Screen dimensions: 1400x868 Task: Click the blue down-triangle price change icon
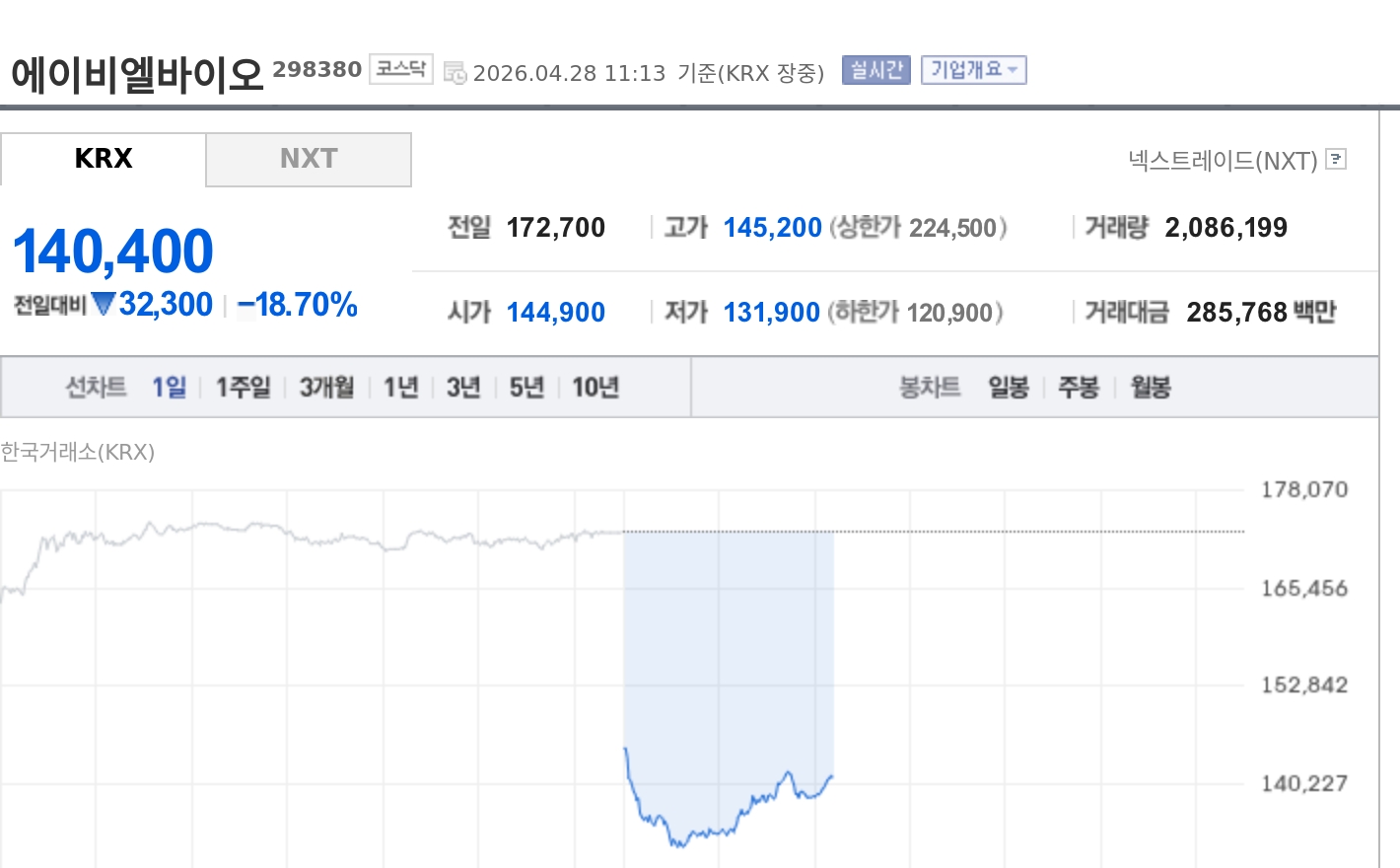tap(104, 305)
